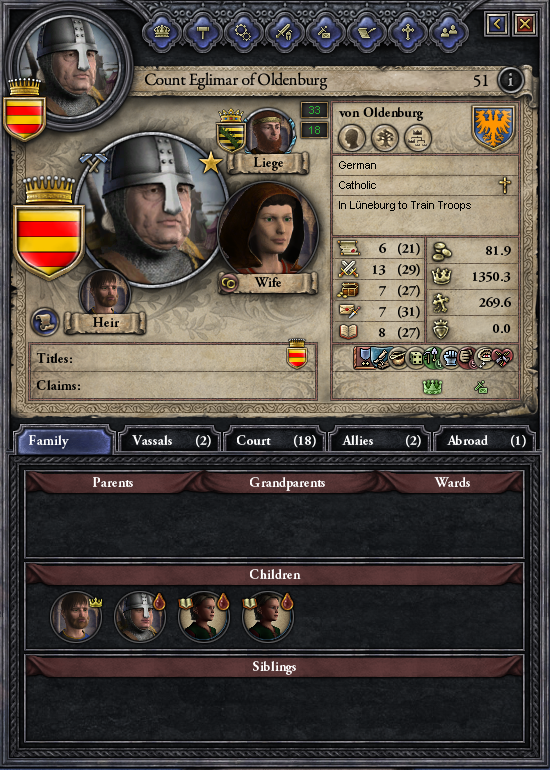
Task: Switch to the Vassals tab
Action: (x=169, y=440)
